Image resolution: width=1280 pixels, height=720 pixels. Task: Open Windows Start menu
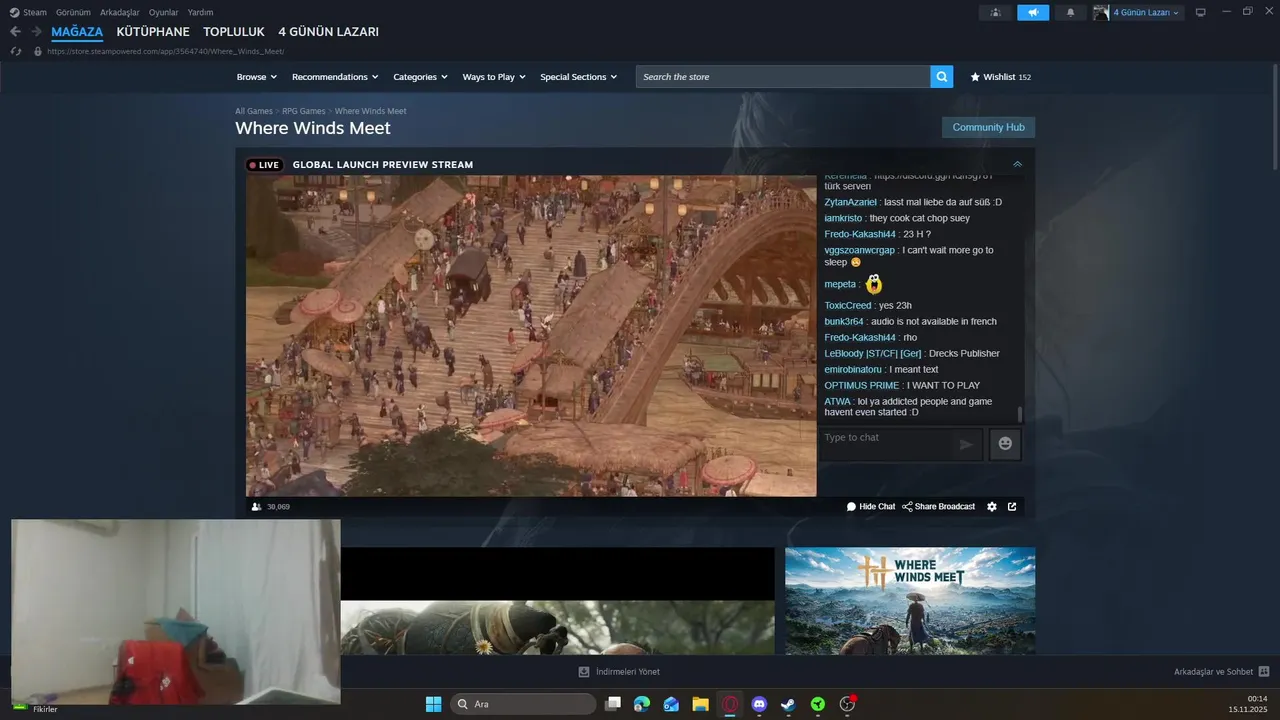[x=433, y=704]
